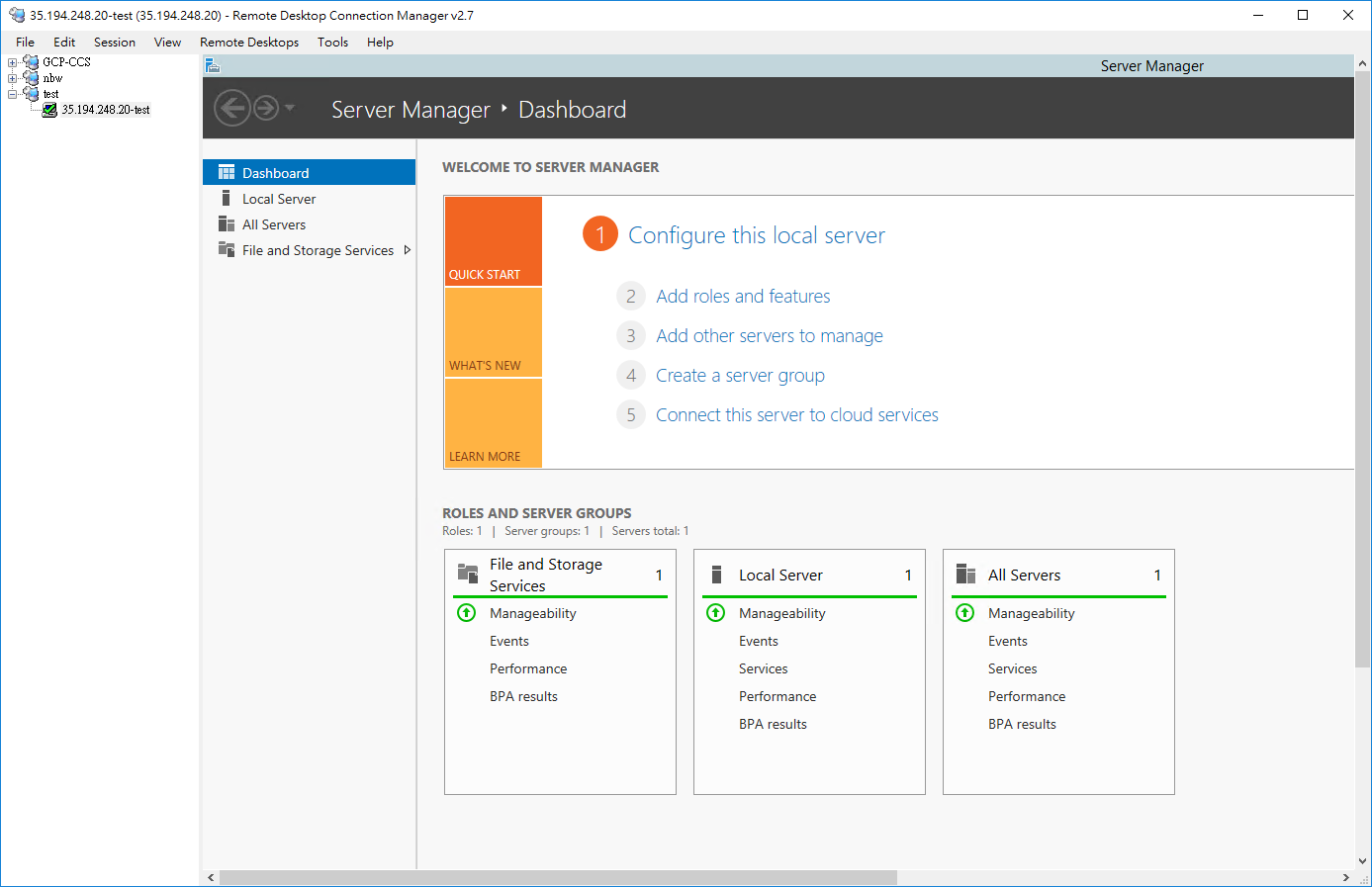Click the vertical scrollbar down arrow
The width and height of the screenshot is (1372, 887).
[1362, 861]
